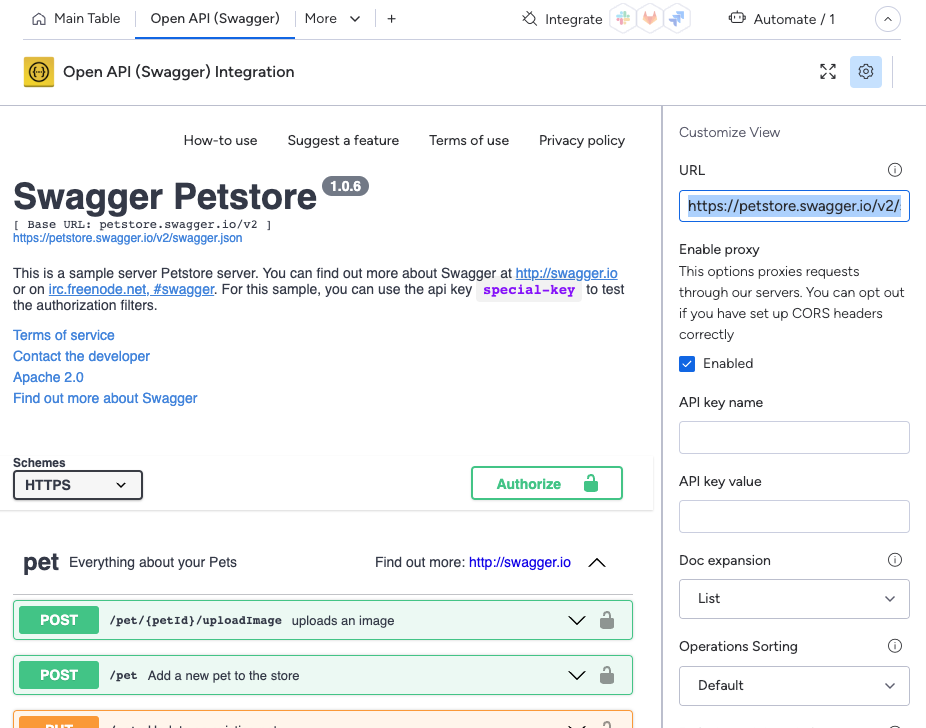The image size is (926, 728).
Task: Click the Automate robot icon
Action: tap(737, 18)
